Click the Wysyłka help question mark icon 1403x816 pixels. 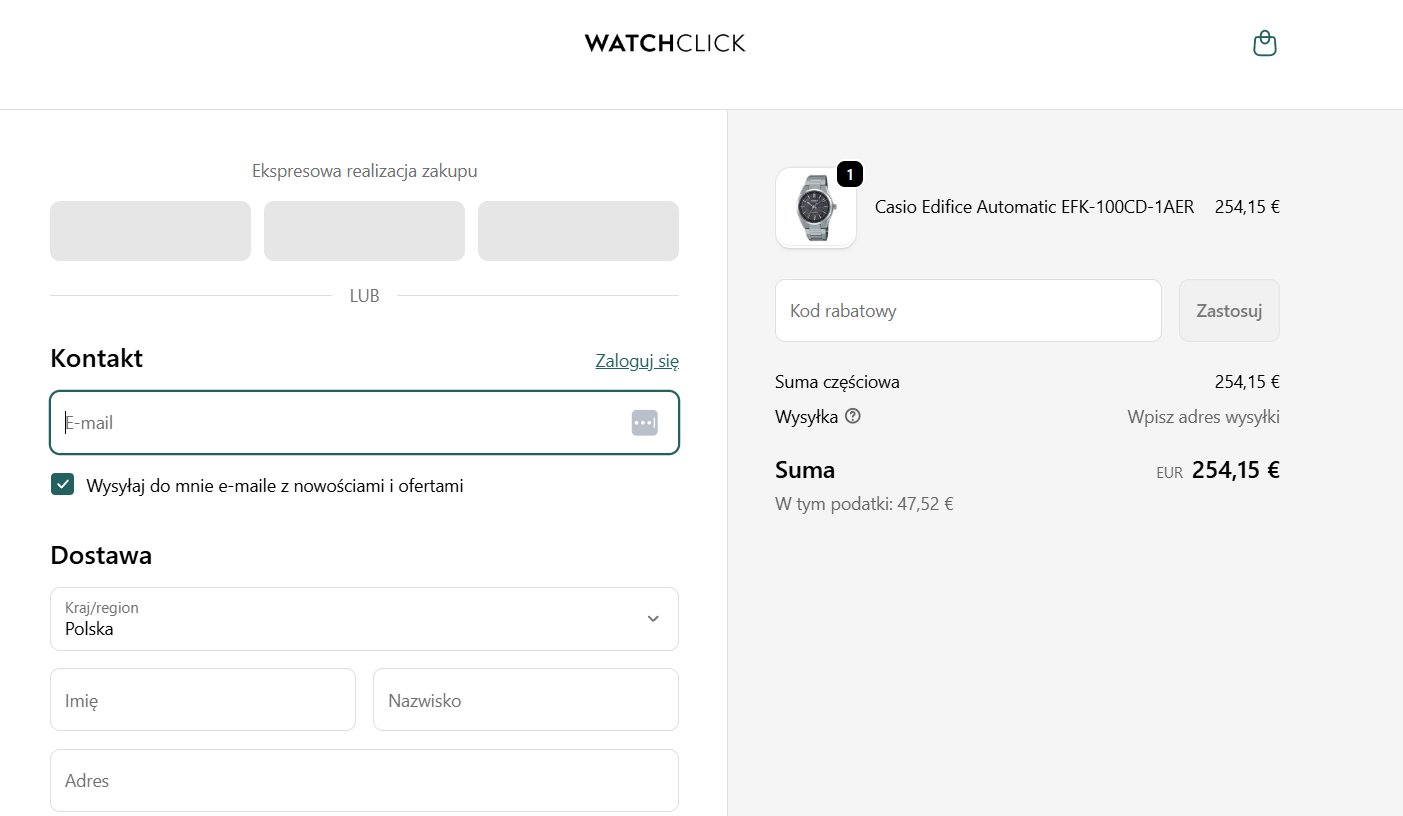[x=852, y=416]
